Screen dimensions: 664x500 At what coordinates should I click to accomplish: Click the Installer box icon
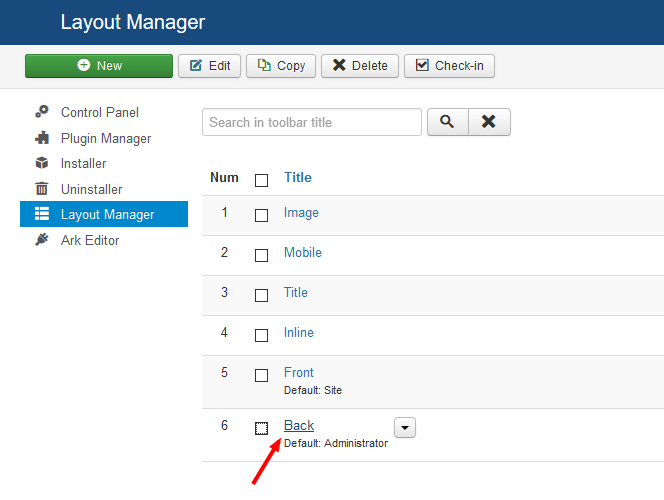click(42, 164)
